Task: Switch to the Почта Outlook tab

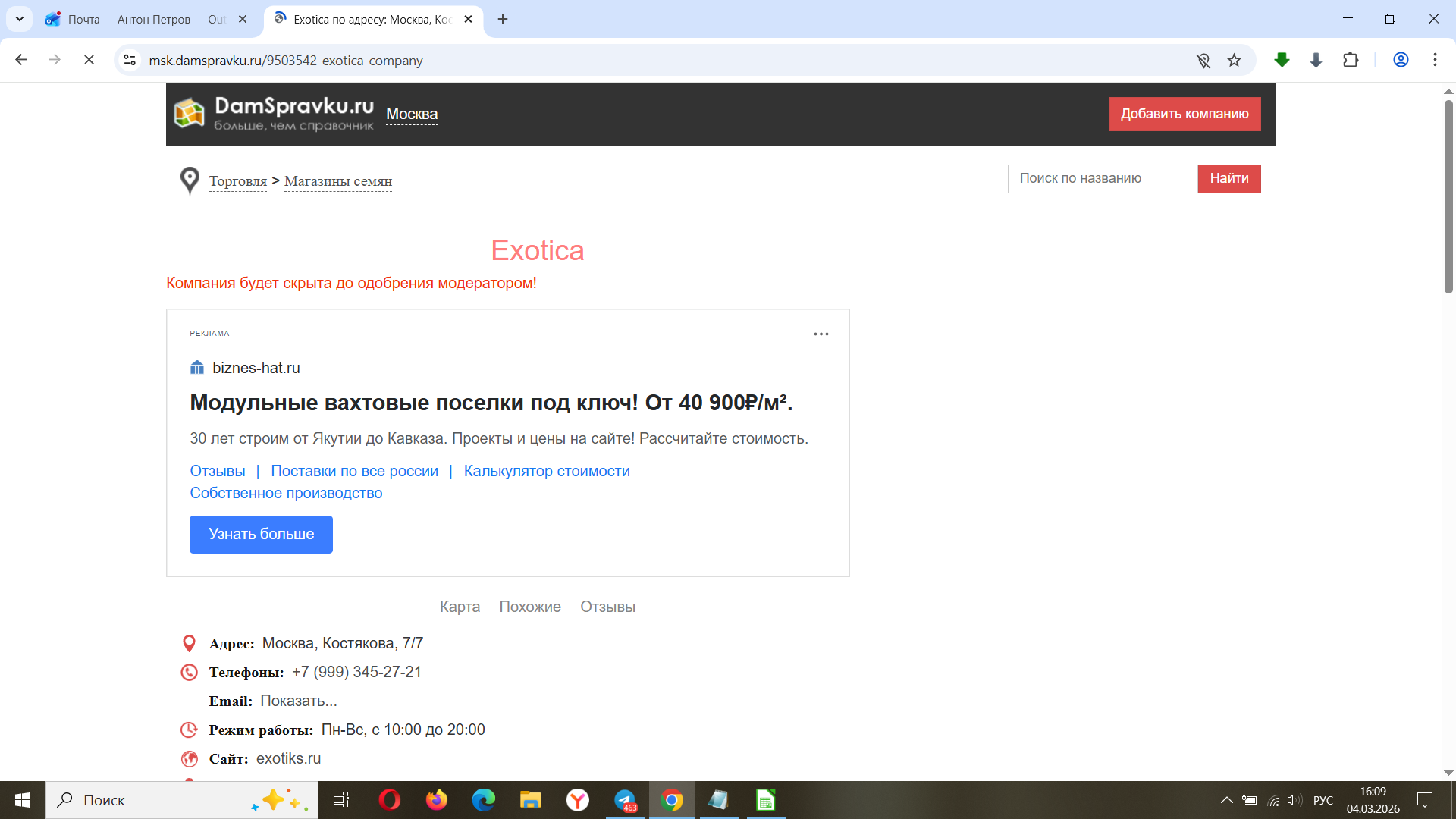Action: tap(144, 20)
